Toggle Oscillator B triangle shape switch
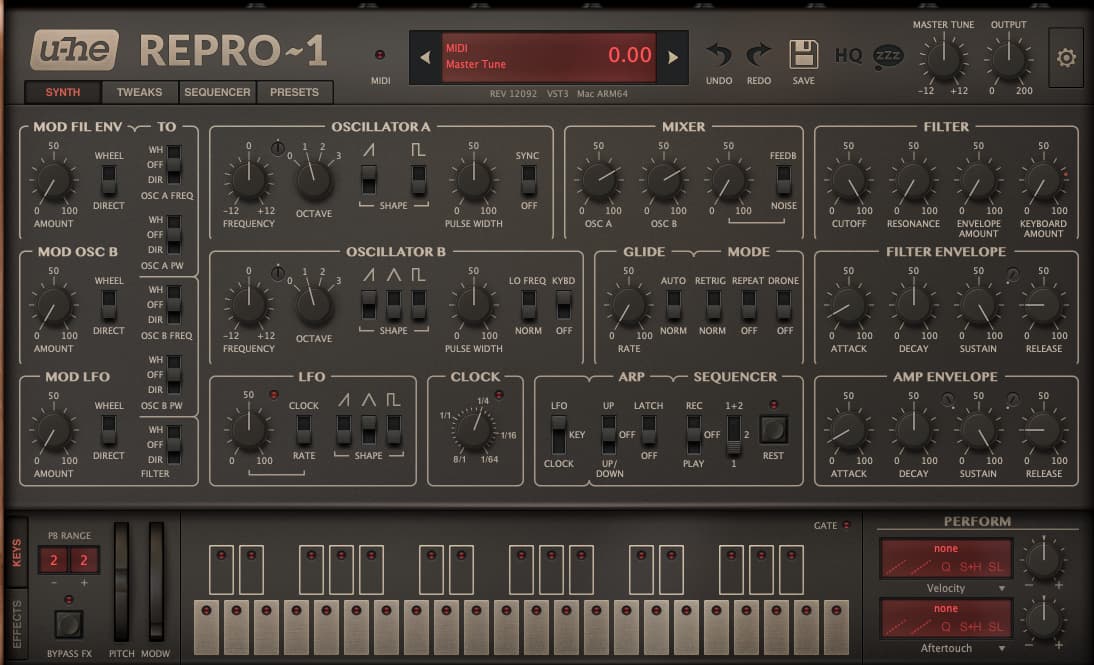 tap(394, 304)
